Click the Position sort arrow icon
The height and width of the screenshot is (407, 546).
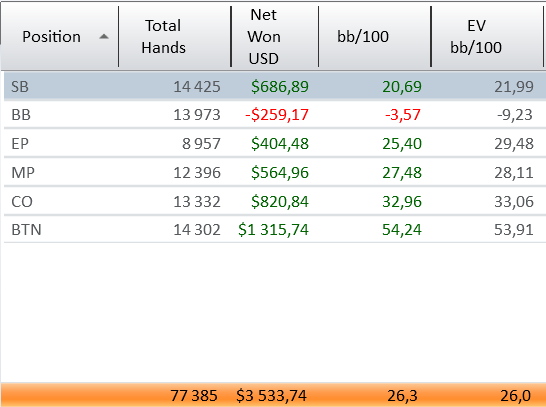pos(104,37)
